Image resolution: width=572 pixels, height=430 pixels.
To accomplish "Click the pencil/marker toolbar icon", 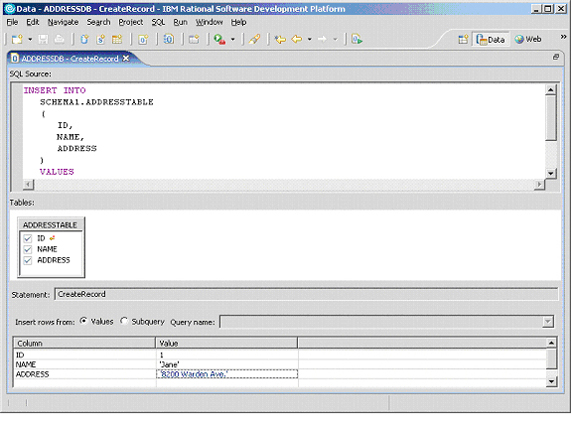I will click(x=254, y=39).
